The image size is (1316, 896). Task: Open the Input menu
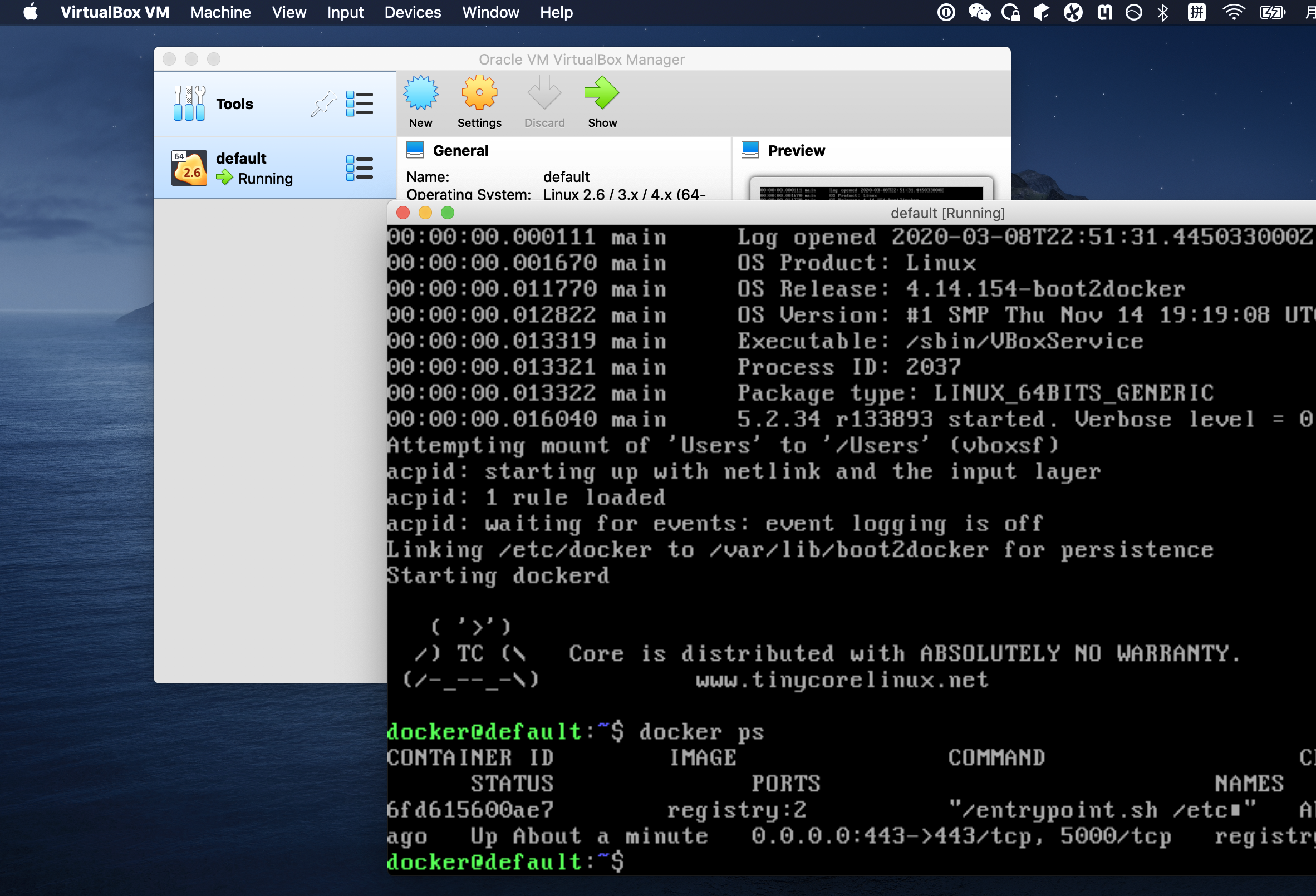(345, 12)
